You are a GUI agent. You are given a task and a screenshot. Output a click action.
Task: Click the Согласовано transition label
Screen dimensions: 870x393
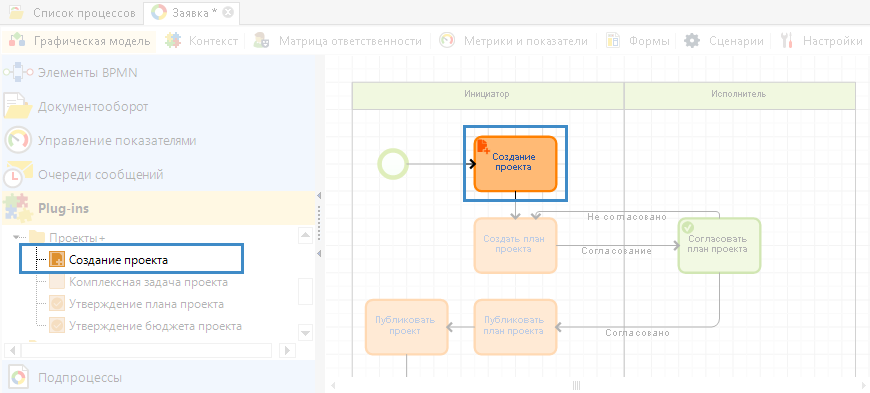pyautogui.click(x=638, y=333)
